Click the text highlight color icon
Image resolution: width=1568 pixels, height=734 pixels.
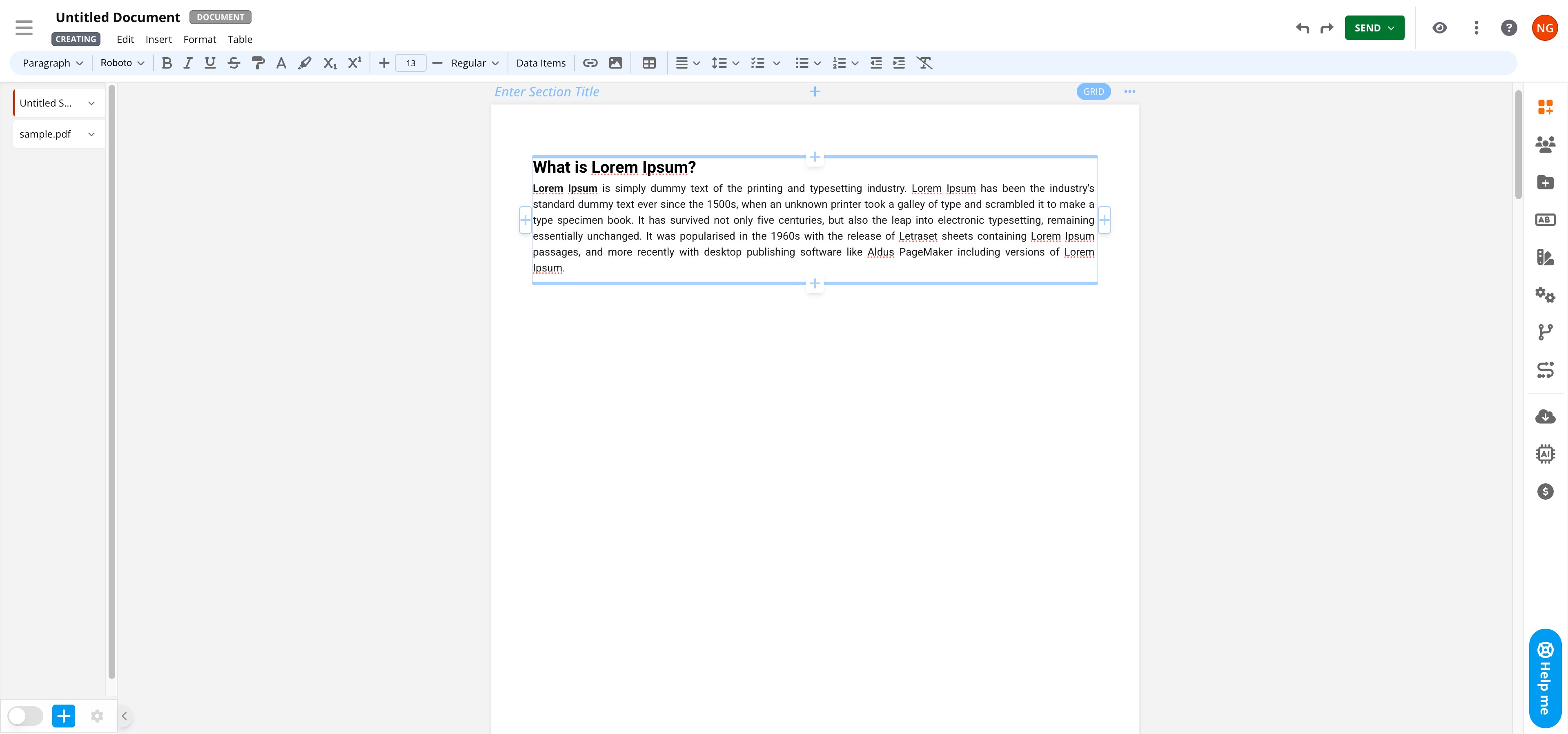(x=304, y=63)
